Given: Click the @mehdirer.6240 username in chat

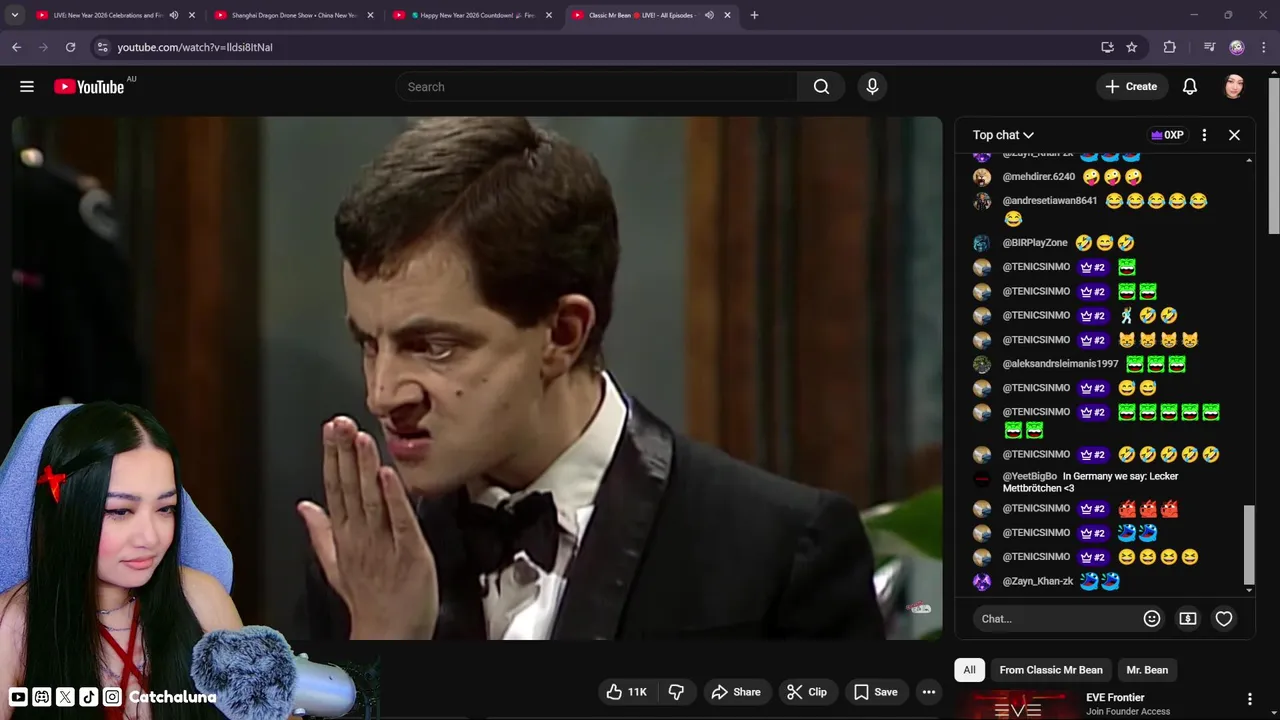Looking at the screenshot, I should tap(1039, 177).
